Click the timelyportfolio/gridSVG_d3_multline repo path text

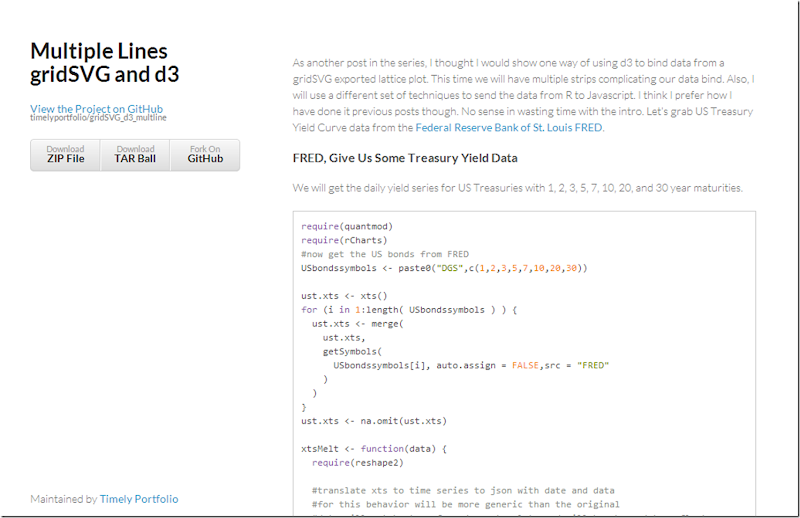98,117
